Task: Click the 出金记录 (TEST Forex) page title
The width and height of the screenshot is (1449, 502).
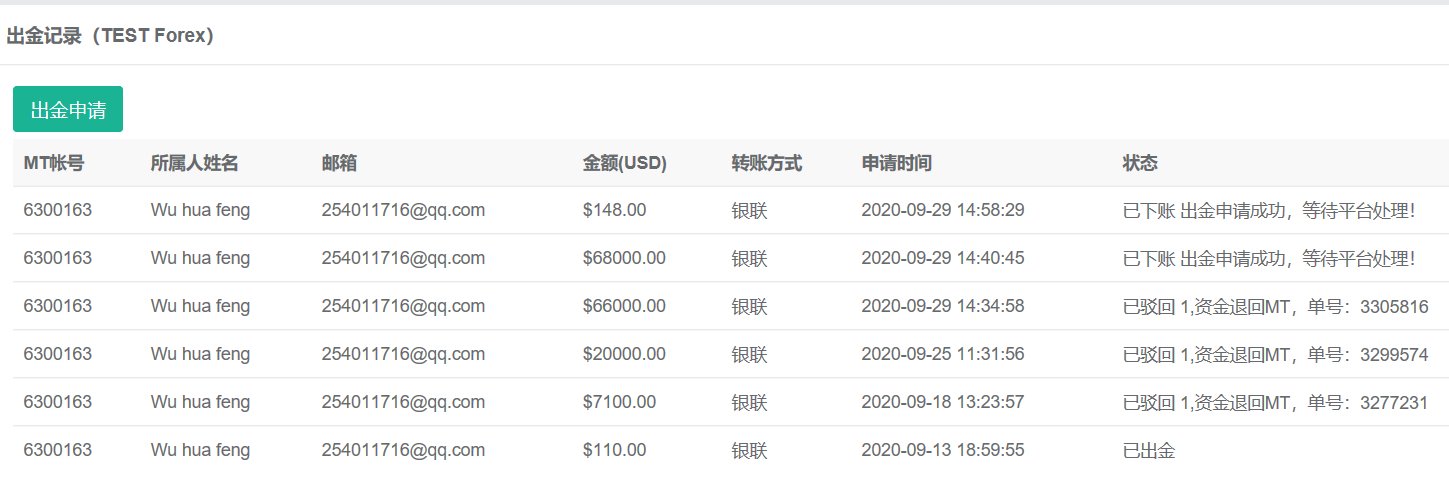Action: 110,36
